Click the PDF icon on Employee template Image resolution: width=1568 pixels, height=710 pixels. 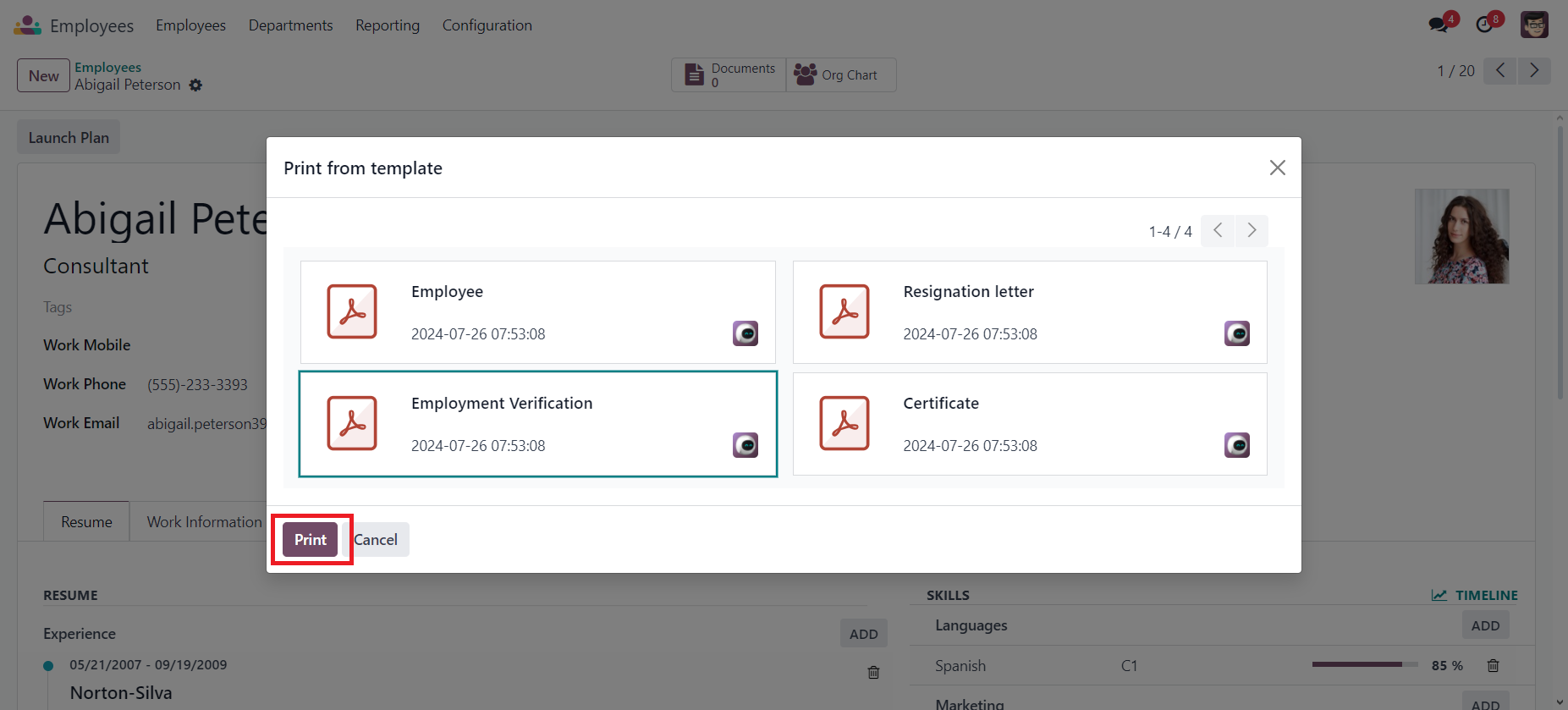[352, 311]
